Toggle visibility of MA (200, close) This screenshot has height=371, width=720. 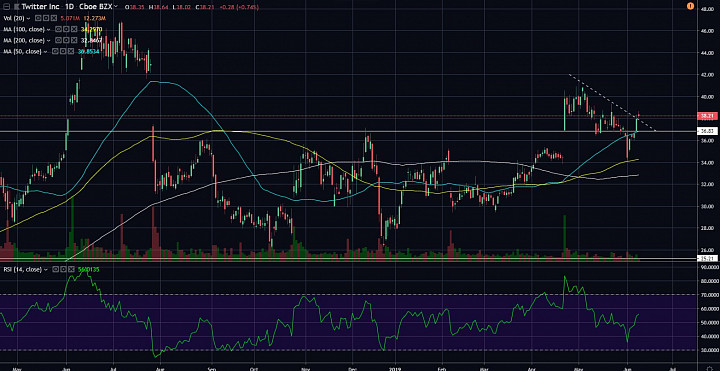click(58, 40)
